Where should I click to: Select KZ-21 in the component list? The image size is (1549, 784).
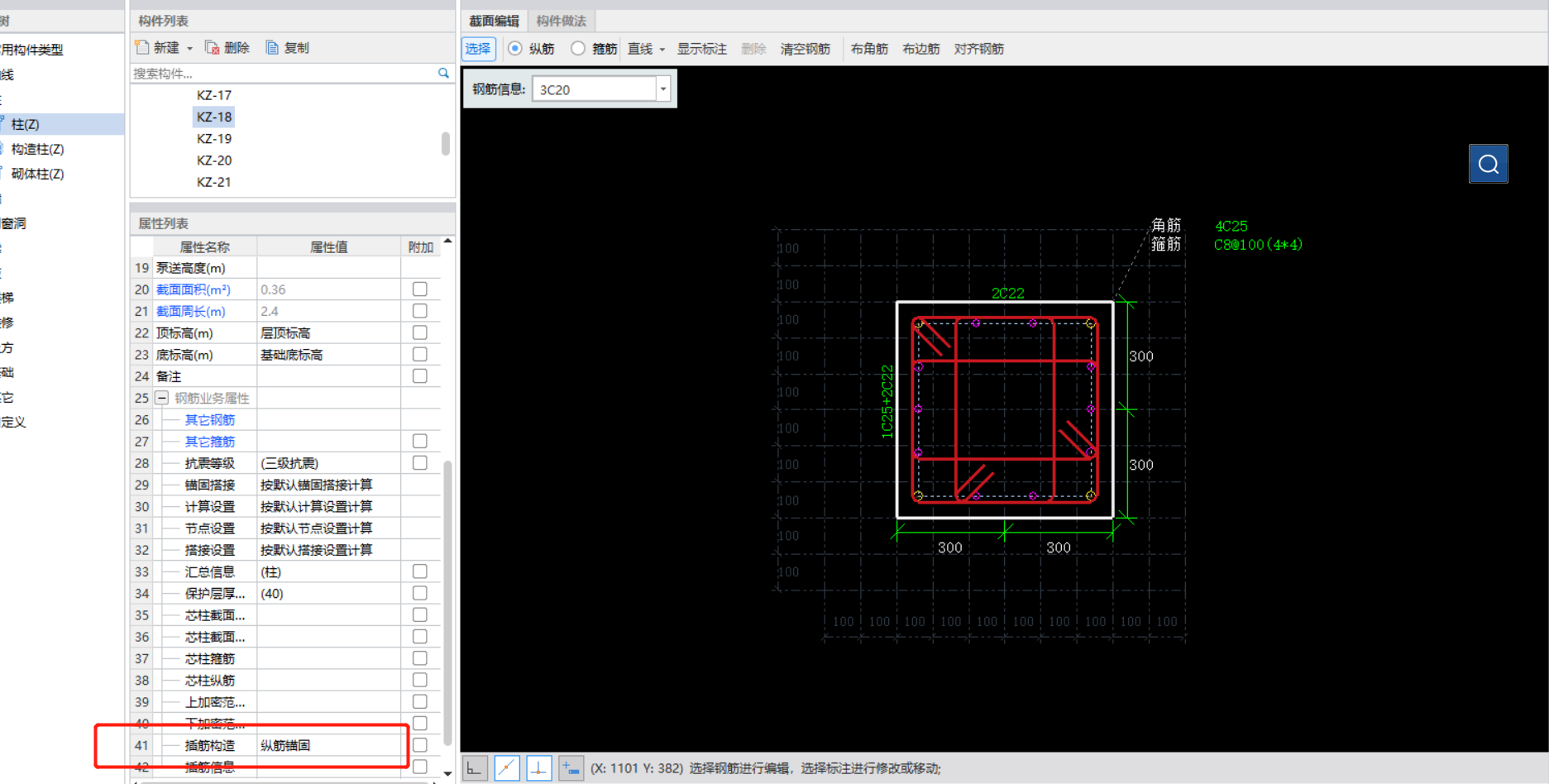(x=214, y=182)
